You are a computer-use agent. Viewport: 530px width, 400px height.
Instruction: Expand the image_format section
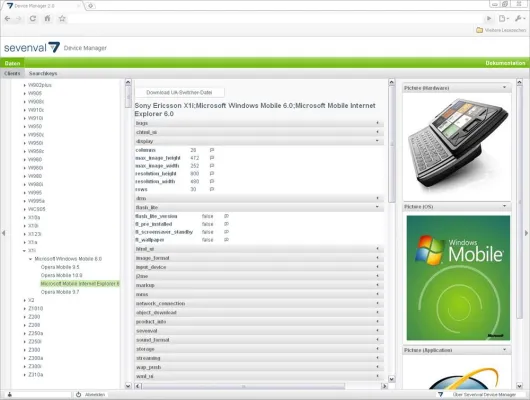[259, 258]
